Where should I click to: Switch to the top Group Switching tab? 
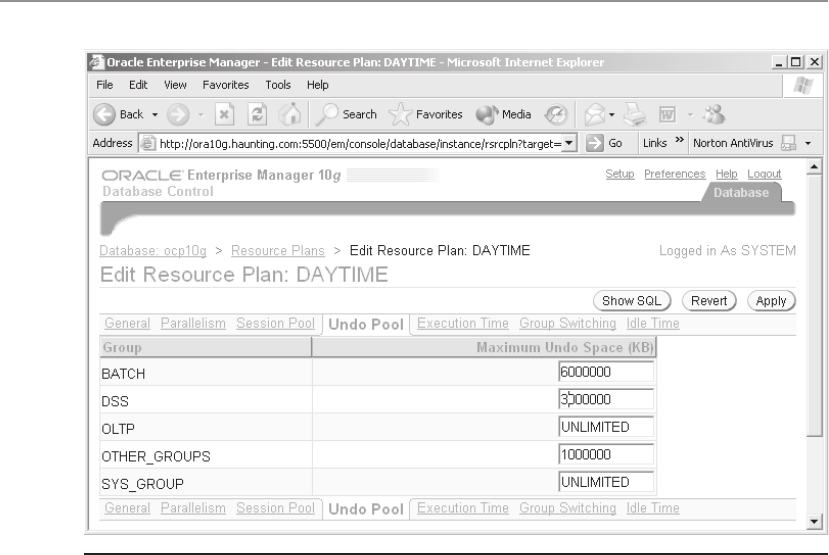(567, 323)
